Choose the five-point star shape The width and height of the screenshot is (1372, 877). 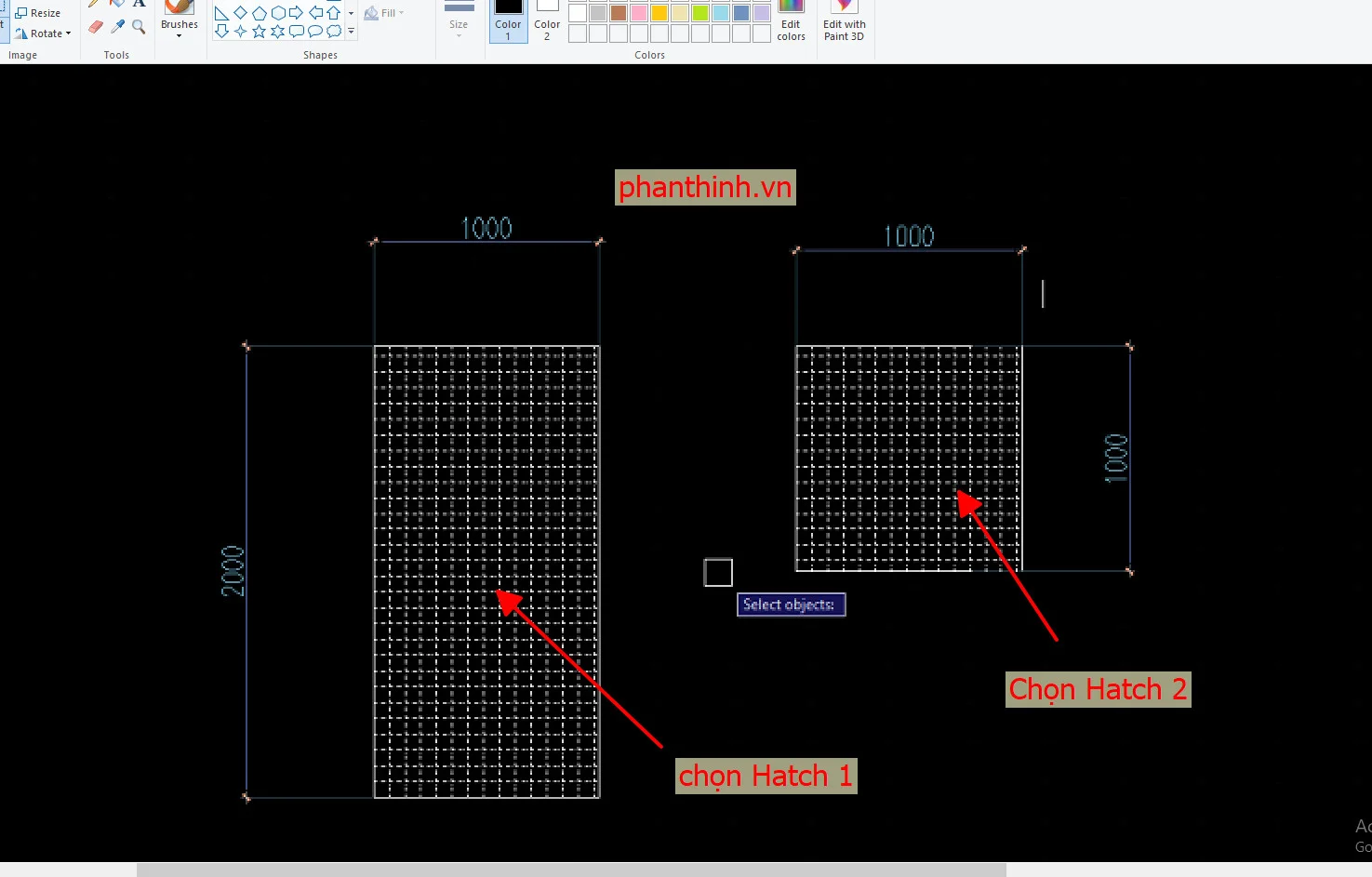pos(259,31)
